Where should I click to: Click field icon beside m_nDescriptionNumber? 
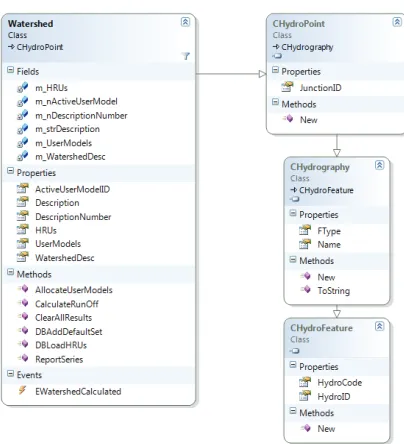click(x=23, y=115)
